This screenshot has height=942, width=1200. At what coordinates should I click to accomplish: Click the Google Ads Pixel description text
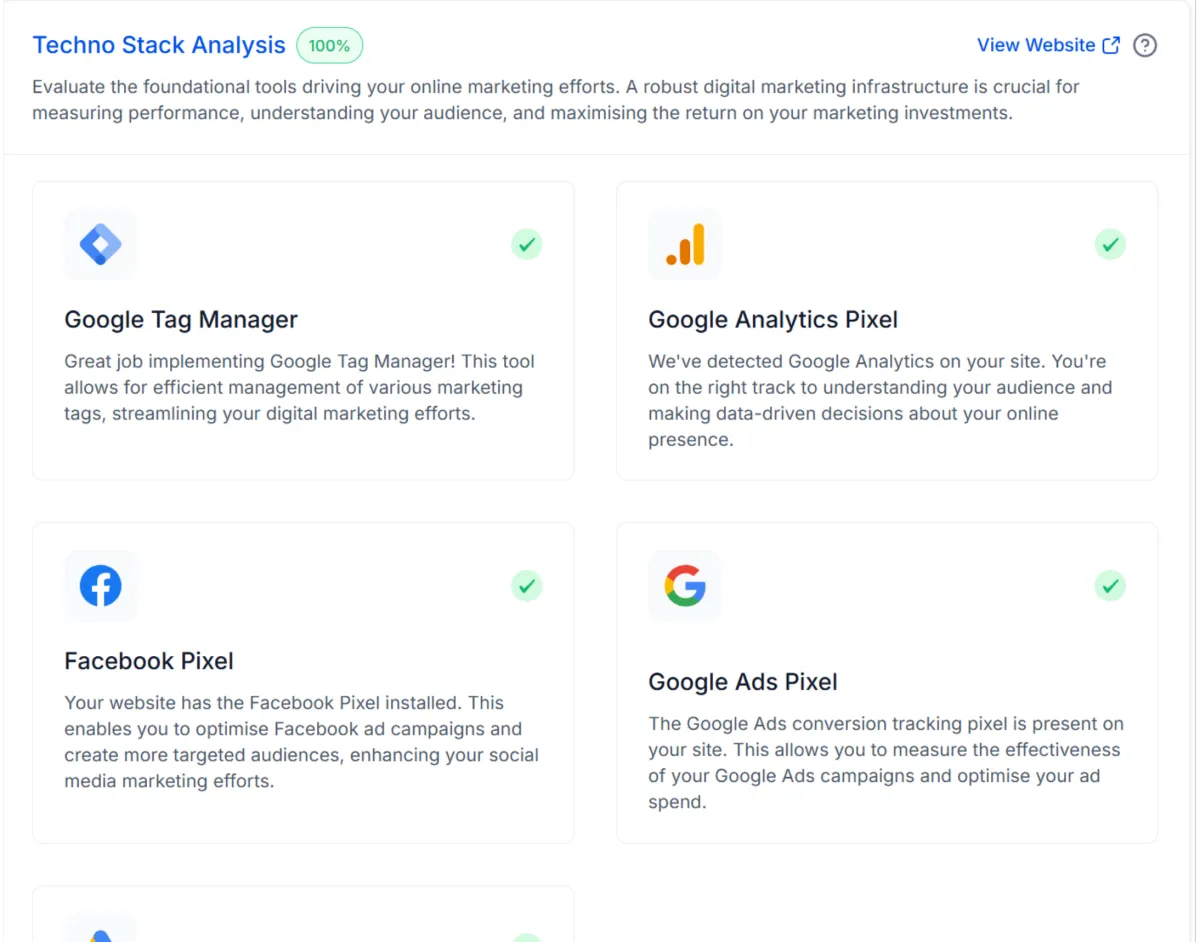click(885, 763)
